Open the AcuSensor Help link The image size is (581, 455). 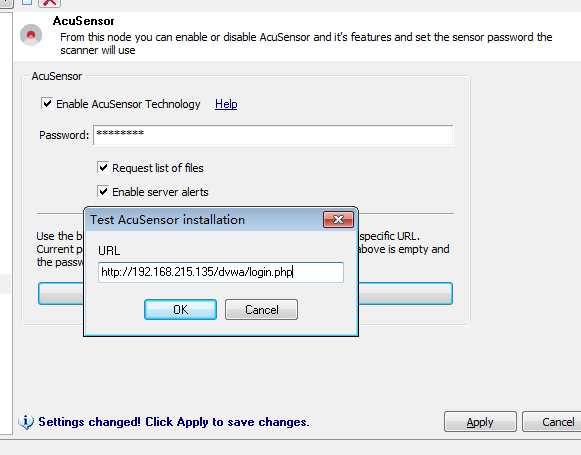click(x=226, y=104)
